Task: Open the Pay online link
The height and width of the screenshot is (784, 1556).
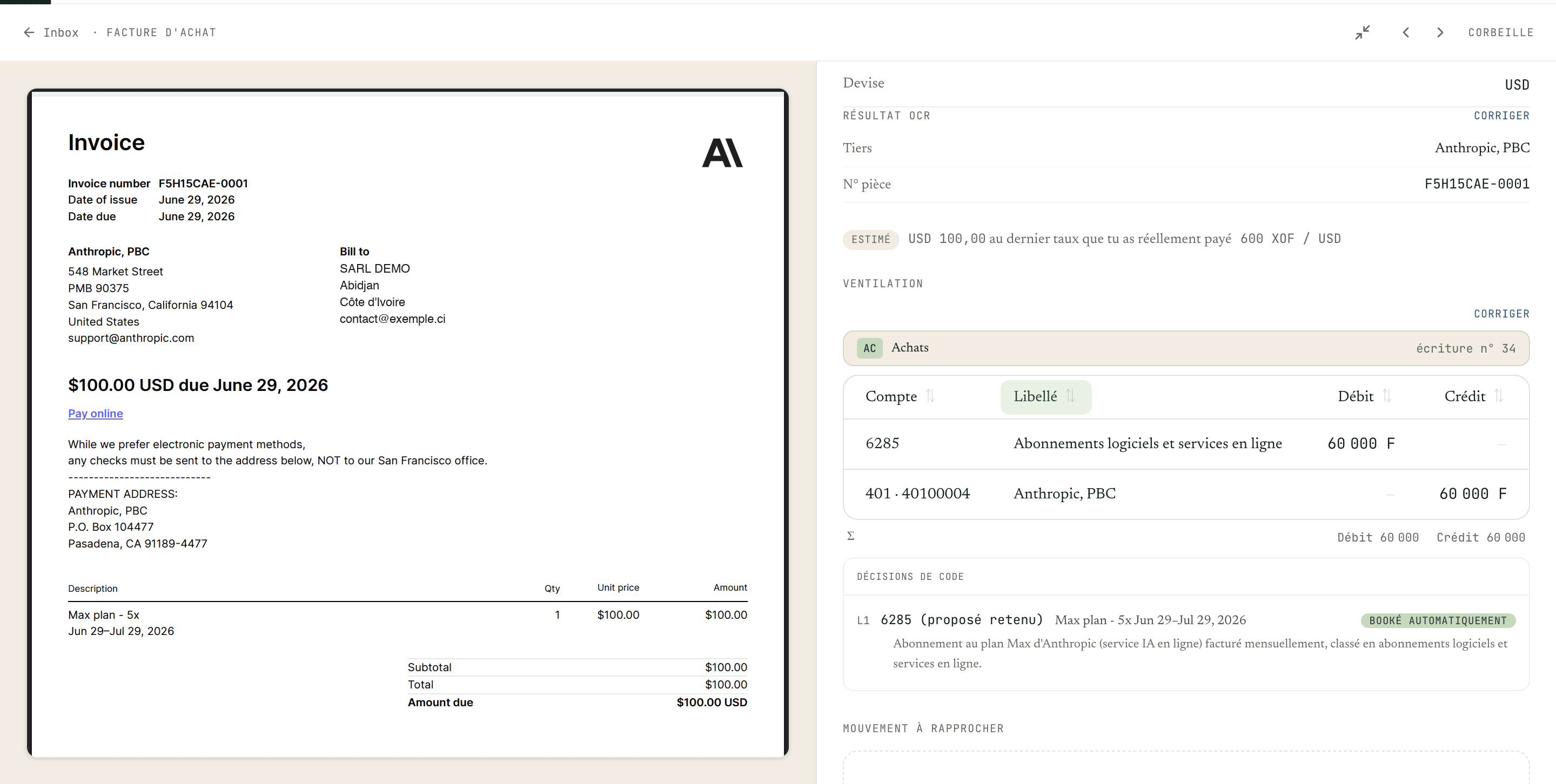Action: tap(96, 414)
